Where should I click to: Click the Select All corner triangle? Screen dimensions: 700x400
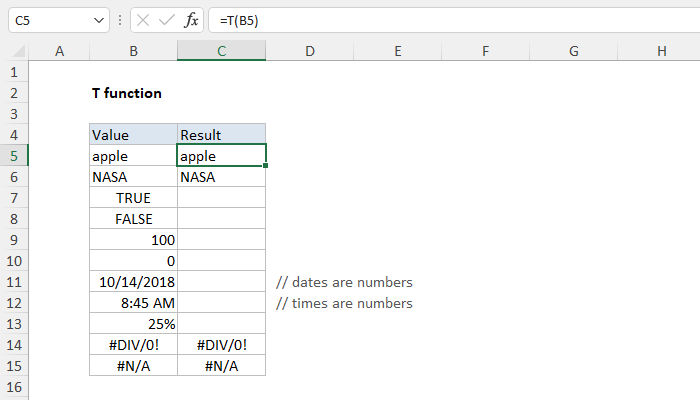18,51
